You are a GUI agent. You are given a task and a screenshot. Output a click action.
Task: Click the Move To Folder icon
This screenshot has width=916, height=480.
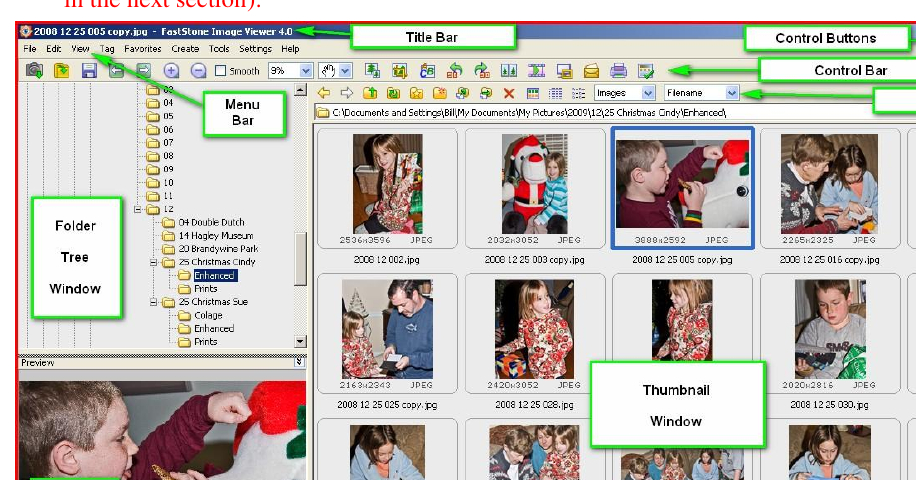click(x=485, y=93)
